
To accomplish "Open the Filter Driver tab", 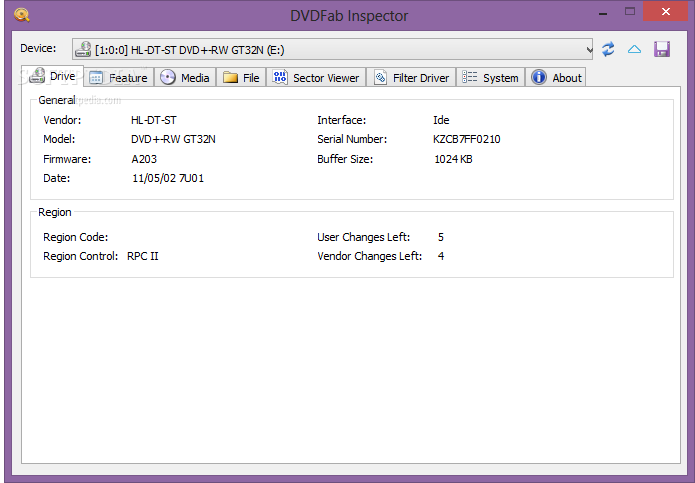I will click(411, 78).
